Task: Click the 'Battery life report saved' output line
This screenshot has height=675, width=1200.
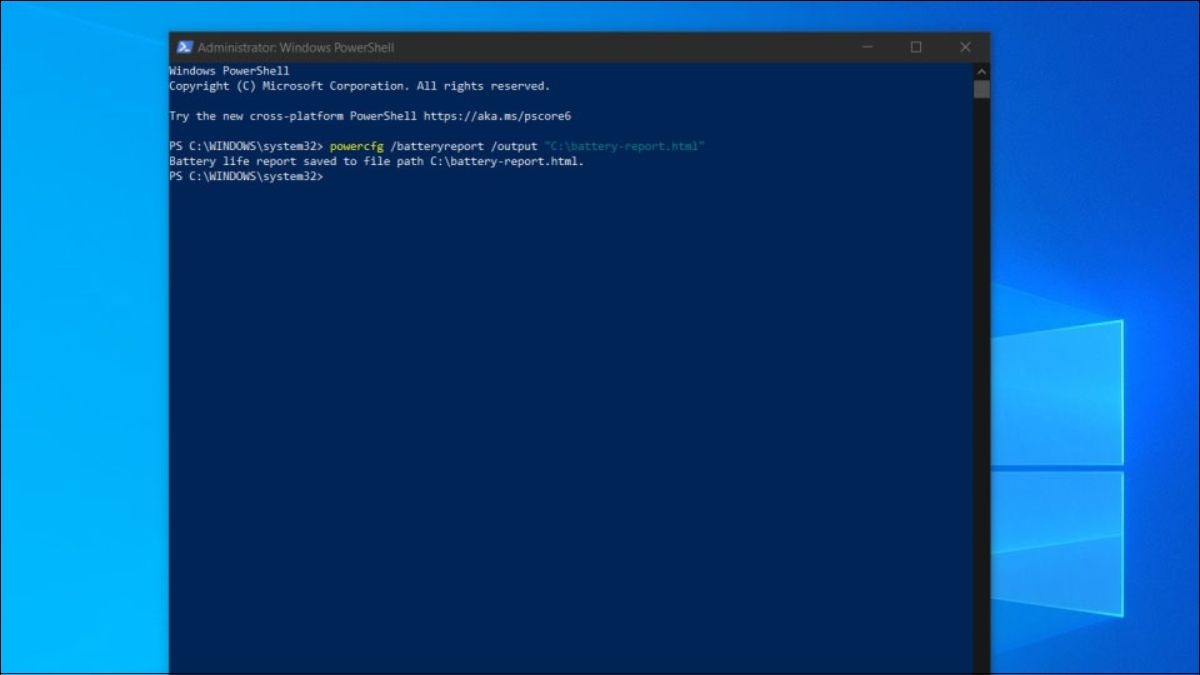Action: 376,161
